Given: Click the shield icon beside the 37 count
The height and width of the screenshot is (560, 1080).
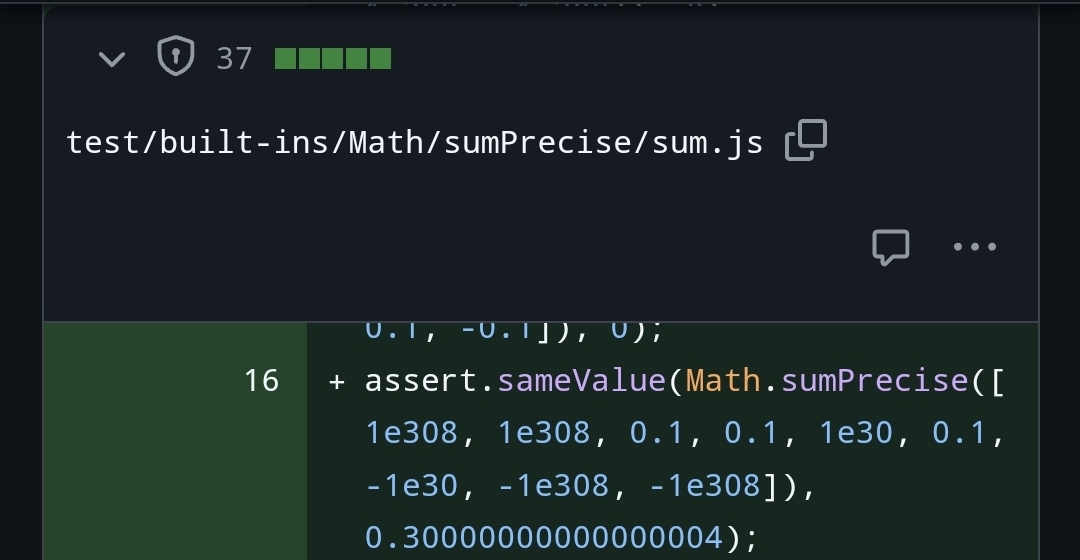Looking at the screenshot, I should coord(176,58).
